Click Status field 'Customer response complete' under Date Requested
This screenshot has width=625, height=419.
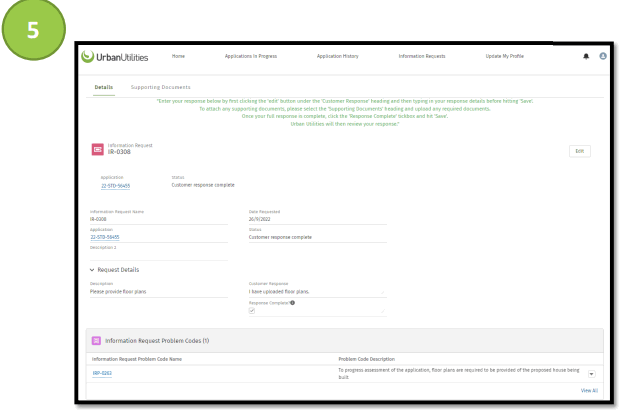coord(280,237)
